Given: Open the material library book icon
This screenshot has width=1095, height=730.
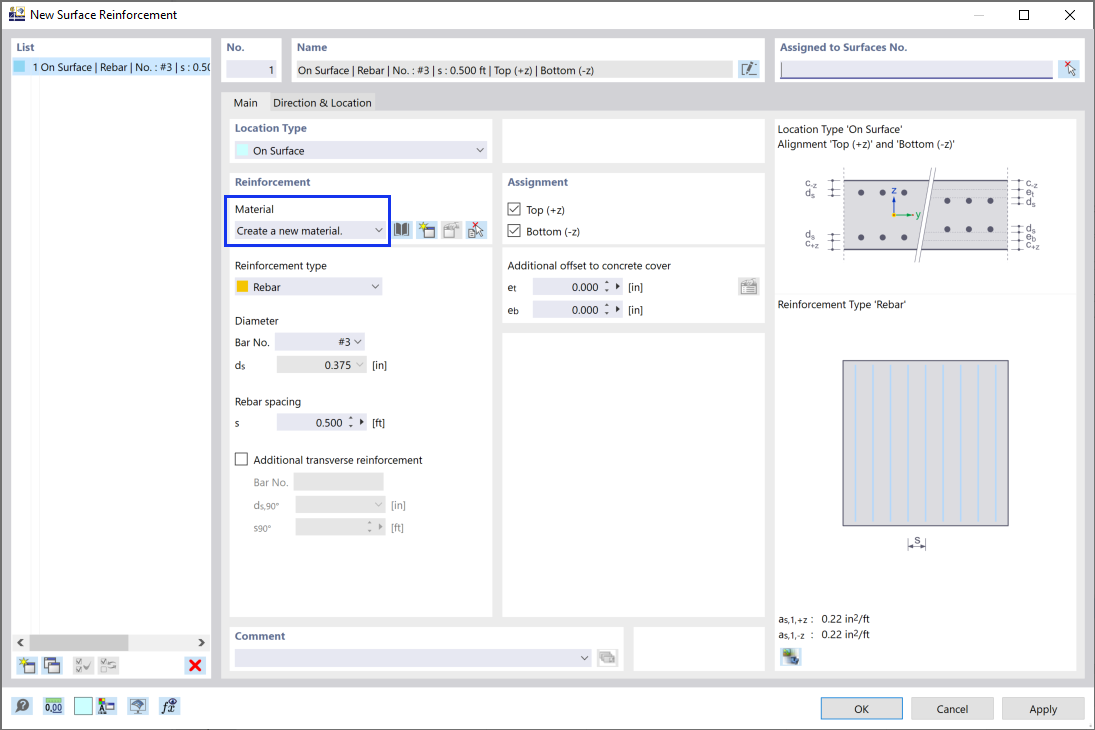Looking at the screenshot, I should click(401, 230).
